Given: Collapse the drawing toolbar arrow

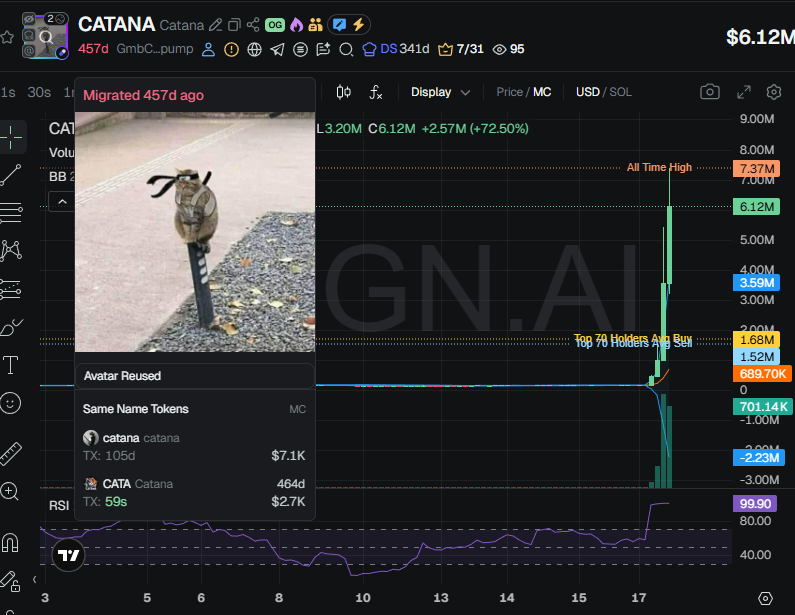Looking at the screenshot, I should 34,579.
